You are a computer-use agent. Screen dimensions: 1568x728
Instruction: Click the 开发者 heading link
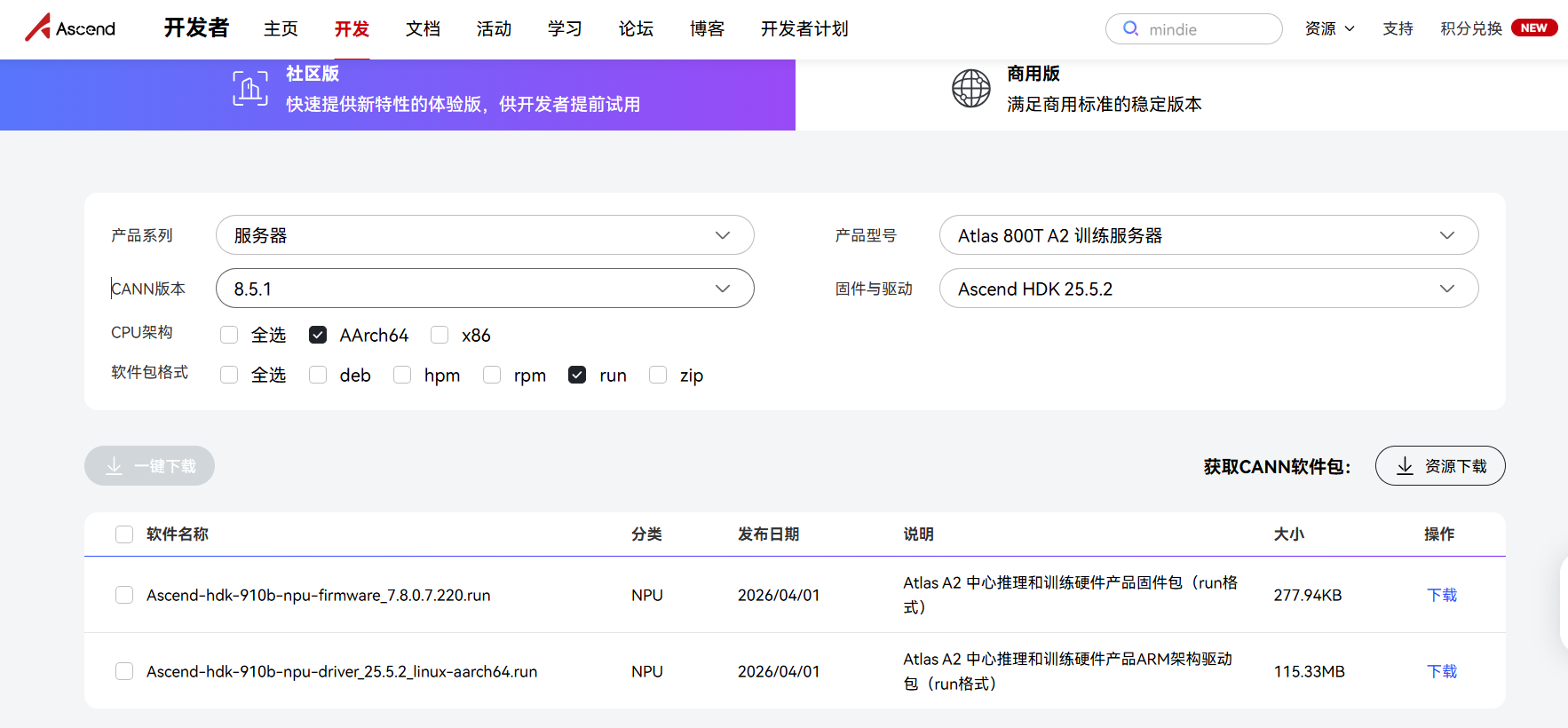point(196,28)
